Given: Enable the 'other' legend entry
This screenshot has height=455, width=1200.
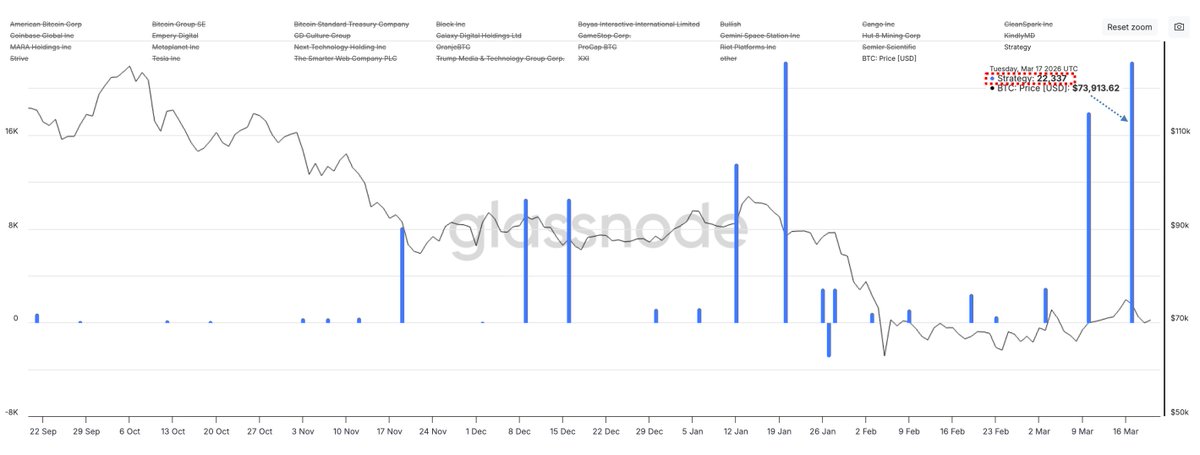Looking at the screenshot, I should pos(729,59).
